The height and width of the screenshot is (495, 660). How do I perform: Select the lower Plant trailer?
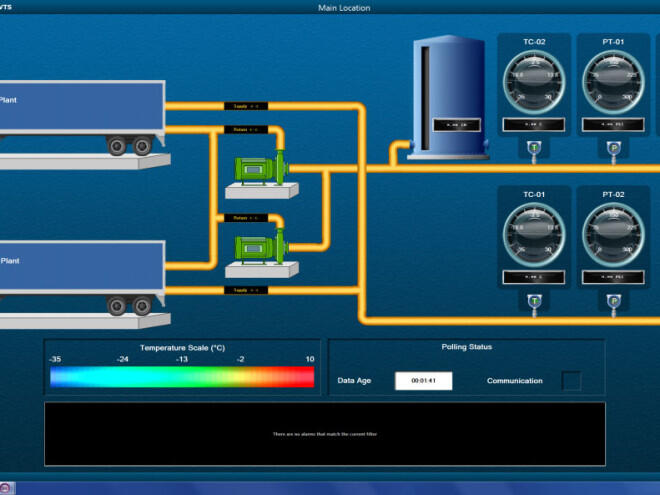(82, 278)
